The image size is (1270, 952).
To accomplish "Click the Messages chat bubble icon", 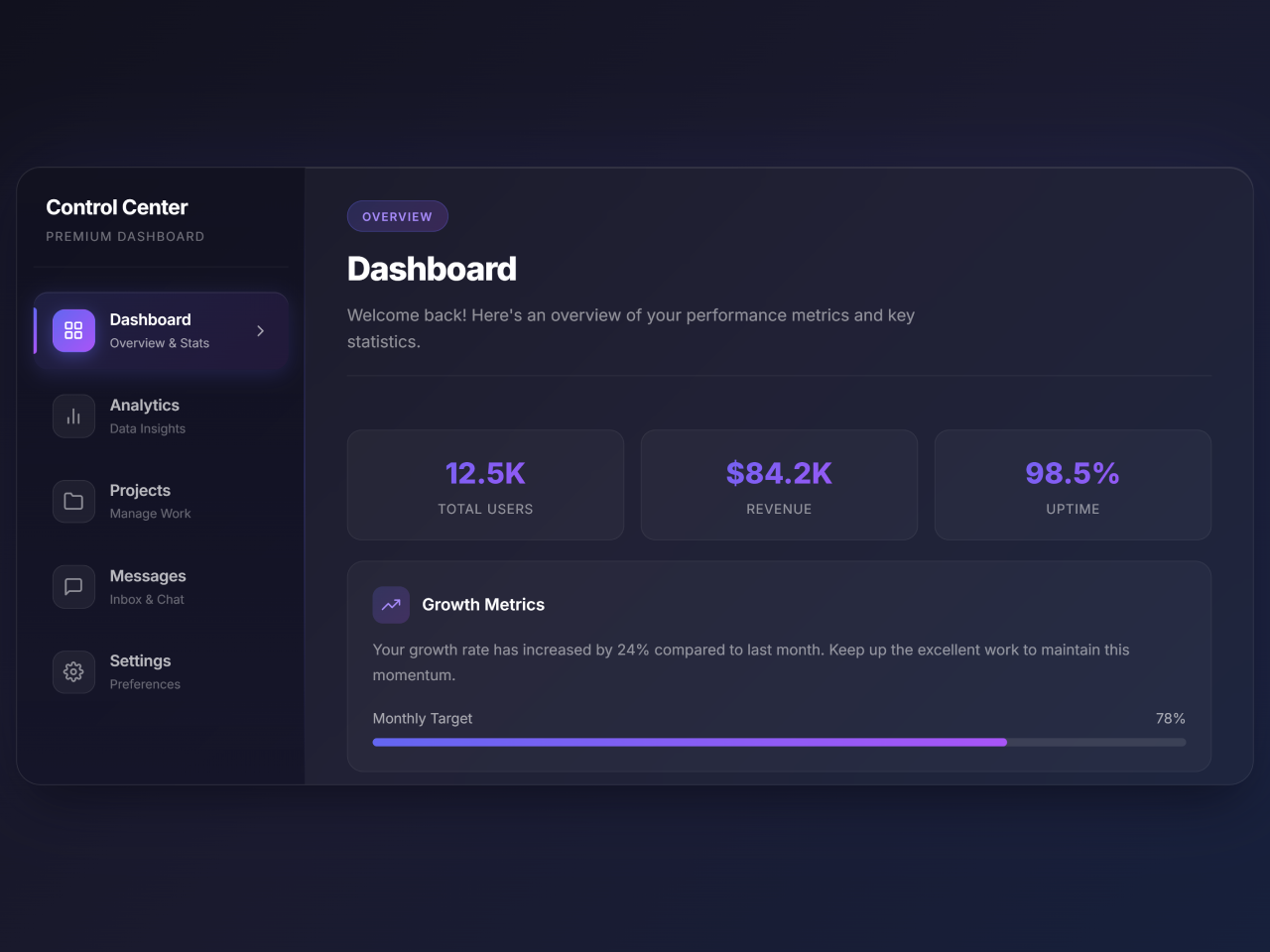I will [73, 587].
